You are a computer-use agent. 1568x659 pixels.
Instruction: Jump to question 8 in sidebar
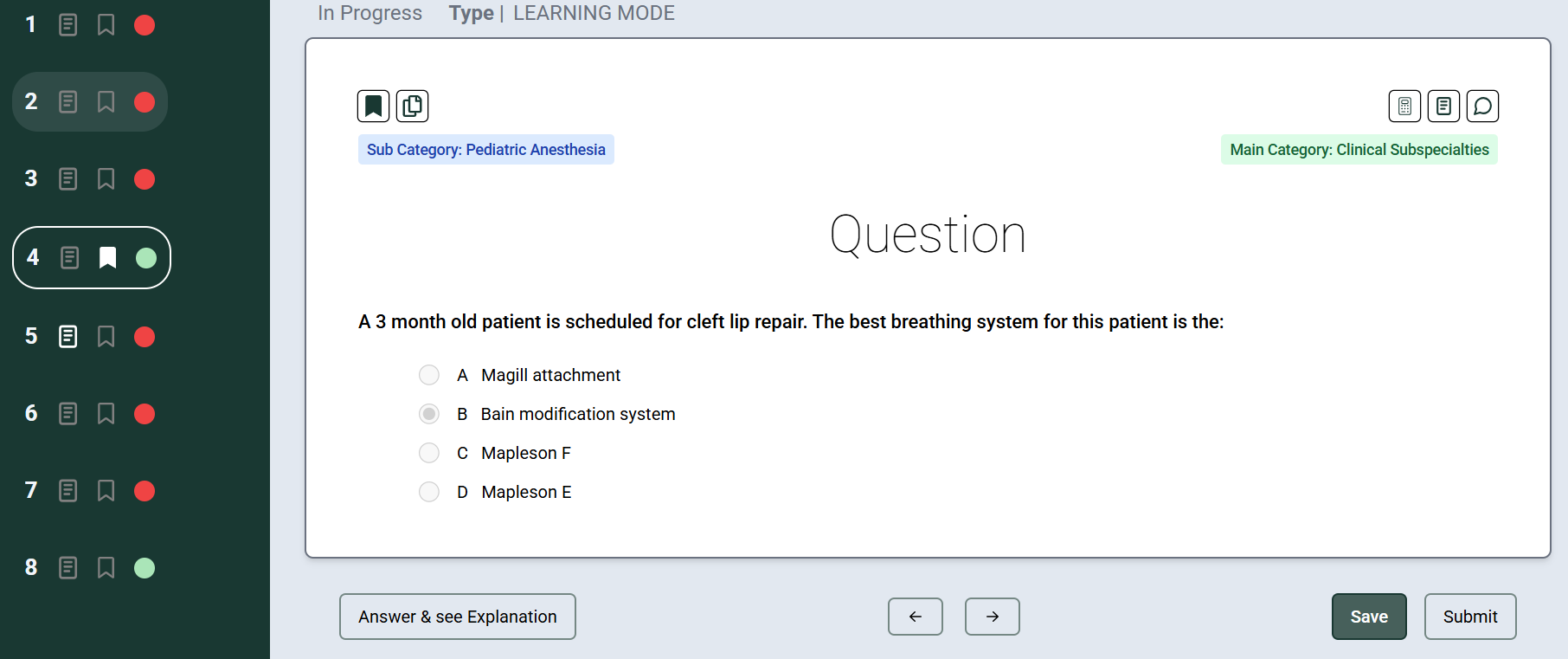(32, 568)
